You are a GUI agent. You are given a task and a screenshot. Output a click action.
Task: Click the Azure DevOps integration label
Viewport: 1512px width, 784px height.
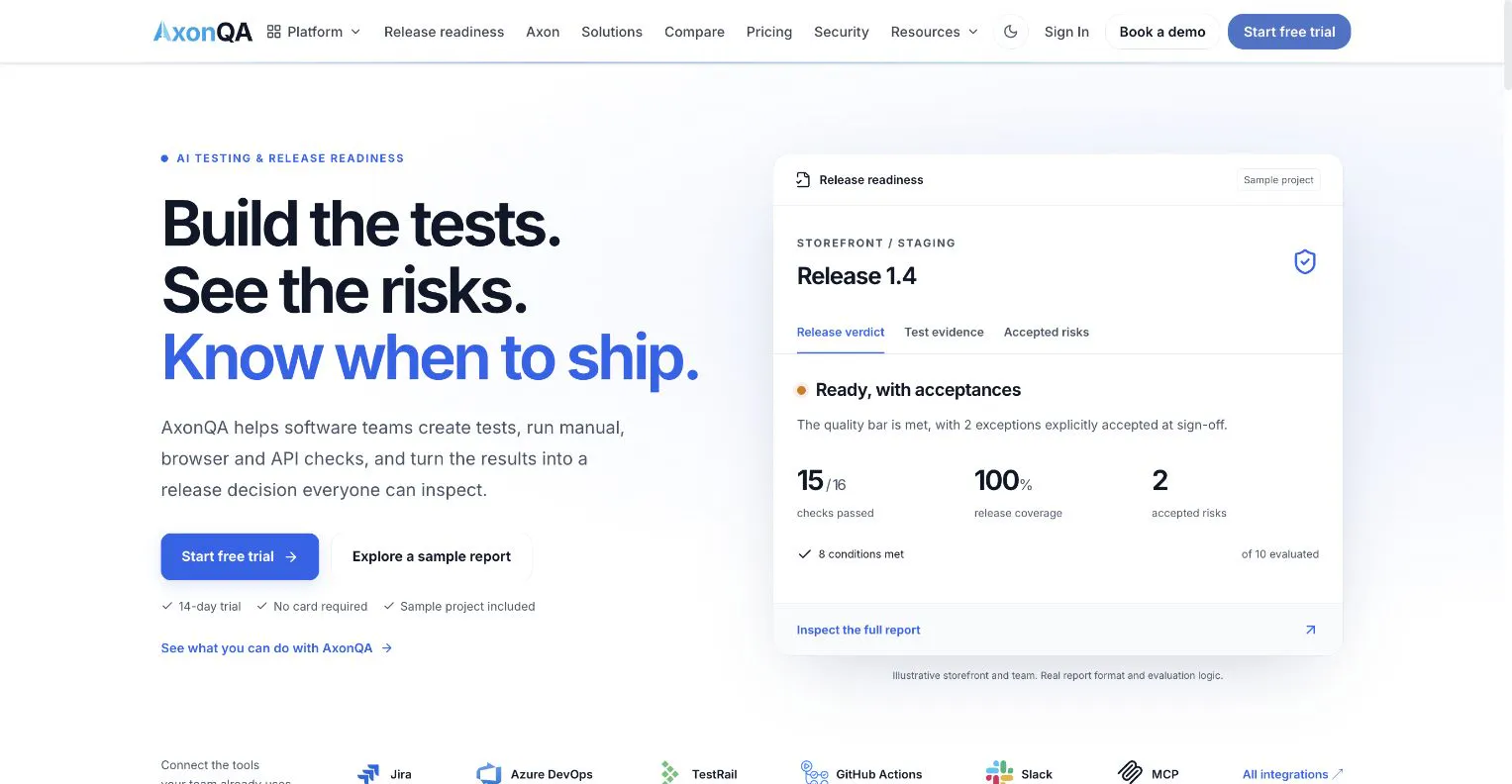pyautogui.click(x=552, y=774)
